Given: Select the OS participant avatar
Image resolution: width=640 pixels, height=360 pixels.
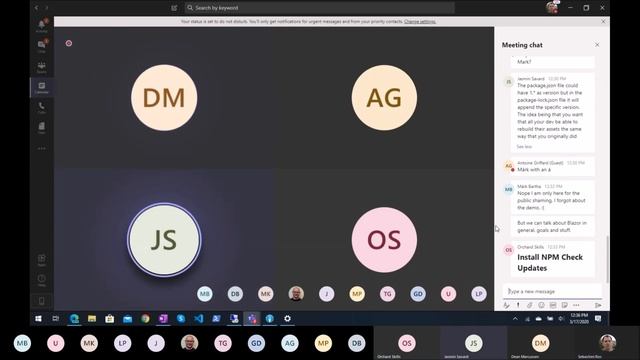Looking at the screenshot, I should click(x=384, y=240).
